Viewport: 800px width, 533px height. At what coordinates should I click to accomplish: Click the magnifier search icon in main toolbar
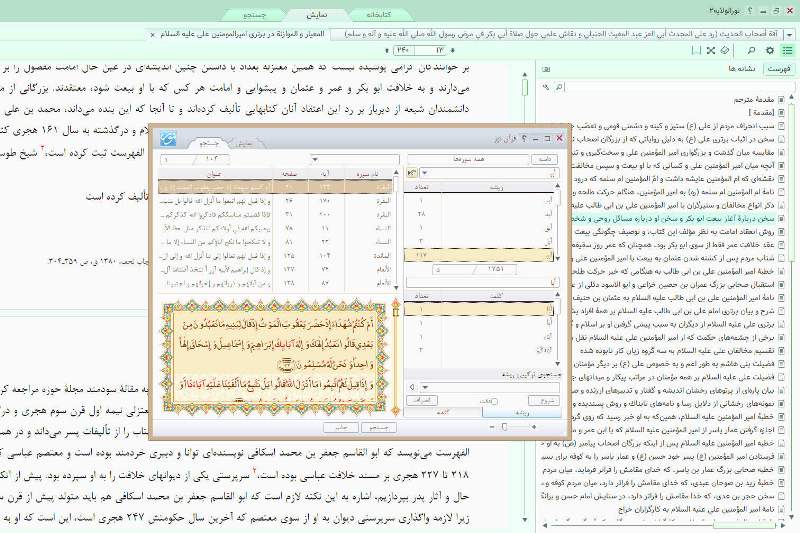pos(751,50)
